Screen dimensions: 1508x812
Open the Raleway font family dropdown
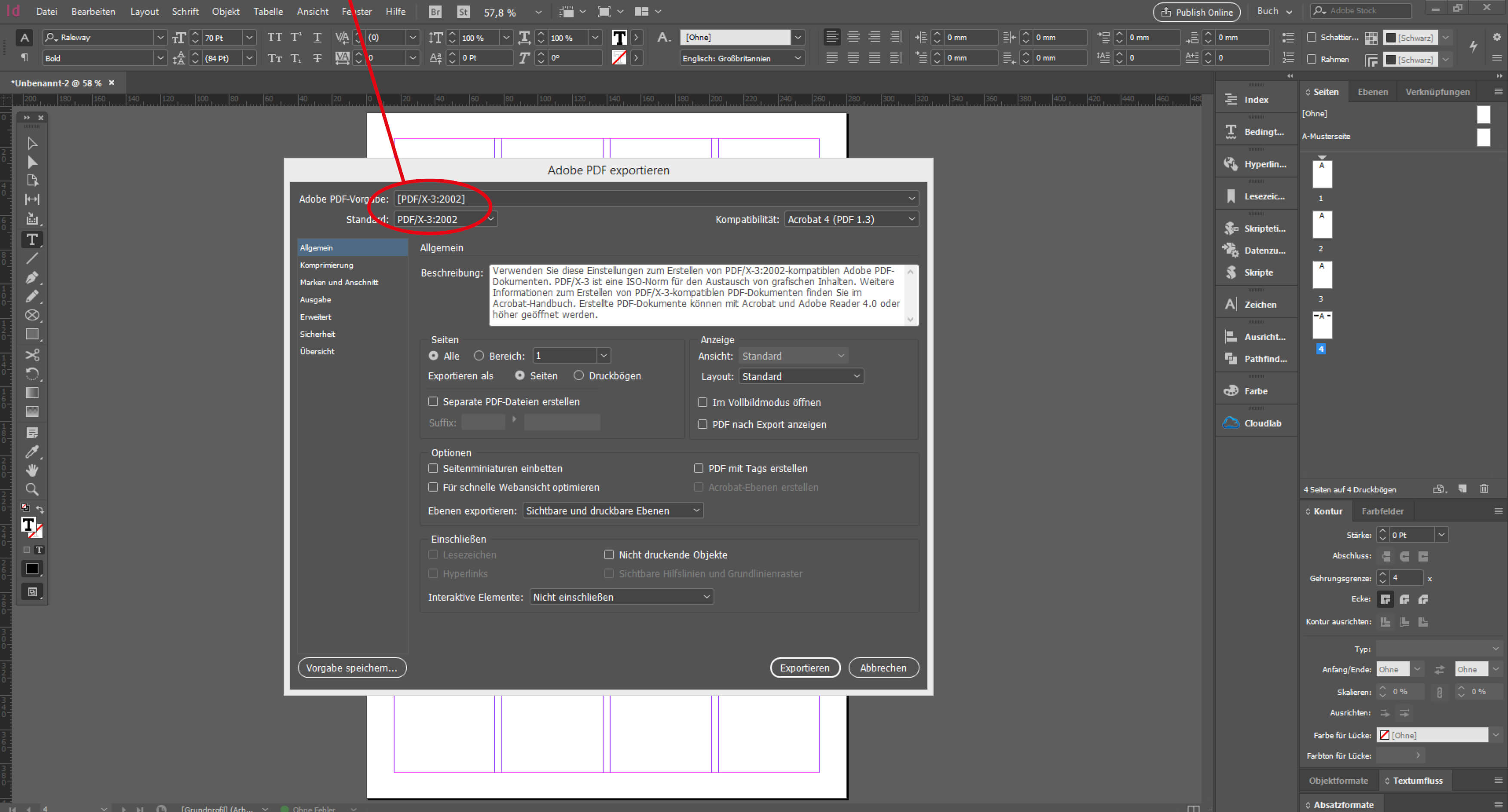[160, 37]
